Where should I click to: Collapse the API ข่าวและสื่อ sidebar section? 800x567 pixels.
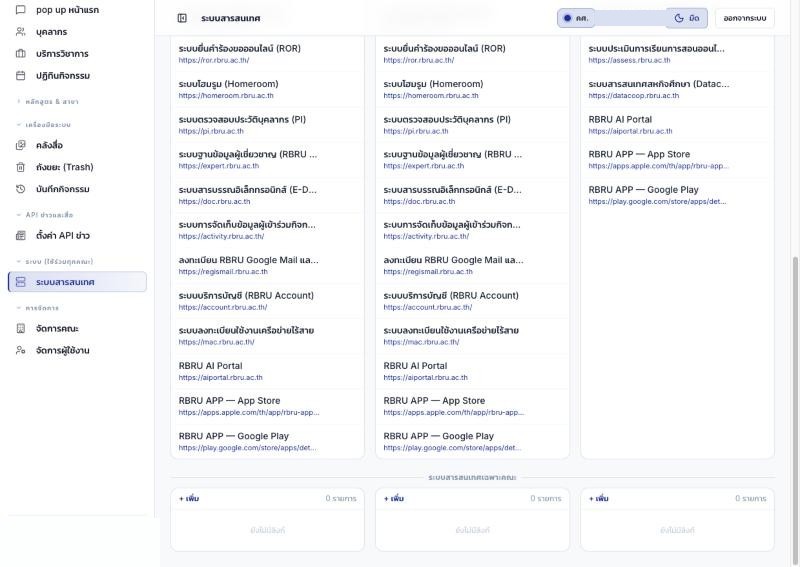[45, 215]
